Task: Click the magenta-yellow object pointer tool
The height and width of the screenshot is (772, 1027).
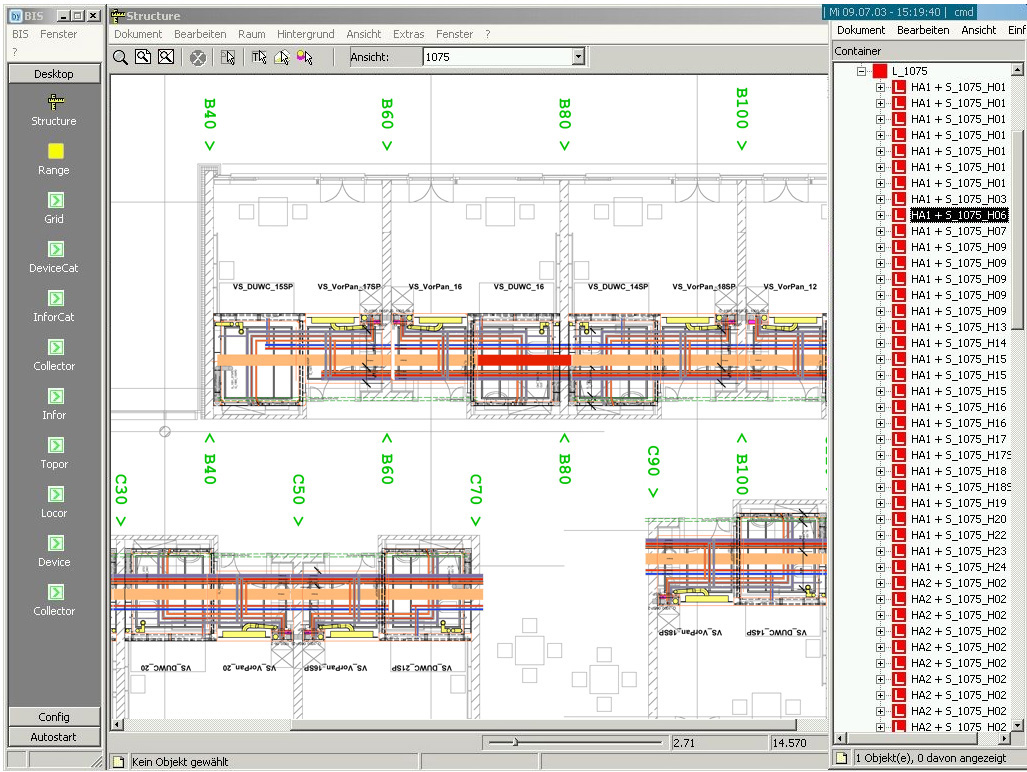Action: pos(305,57)
